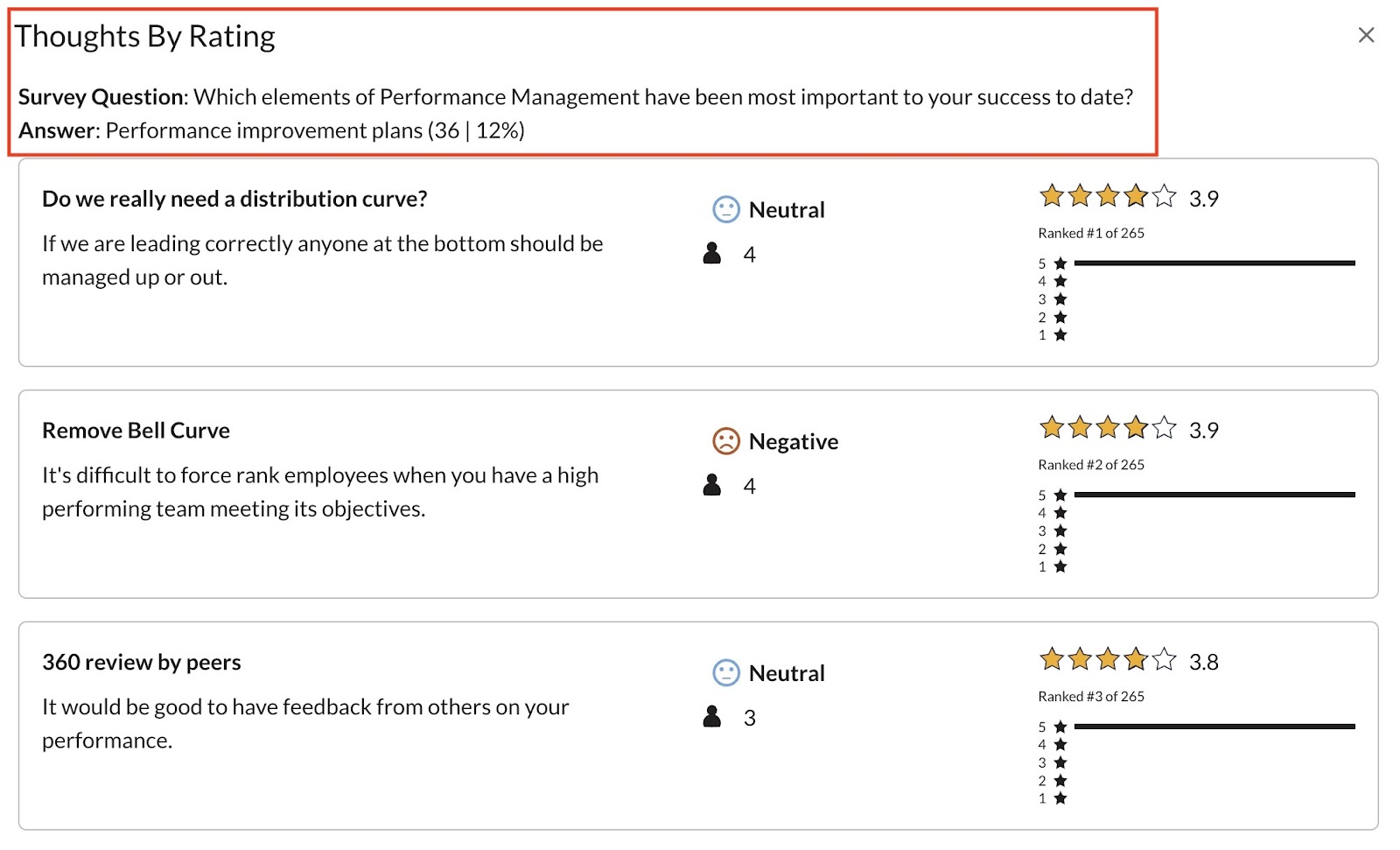This screenshot has height=850, width=1400.
Task: Open the 'Do we really need a distribution curve?' thought
Action: click(x=234, y=199)
